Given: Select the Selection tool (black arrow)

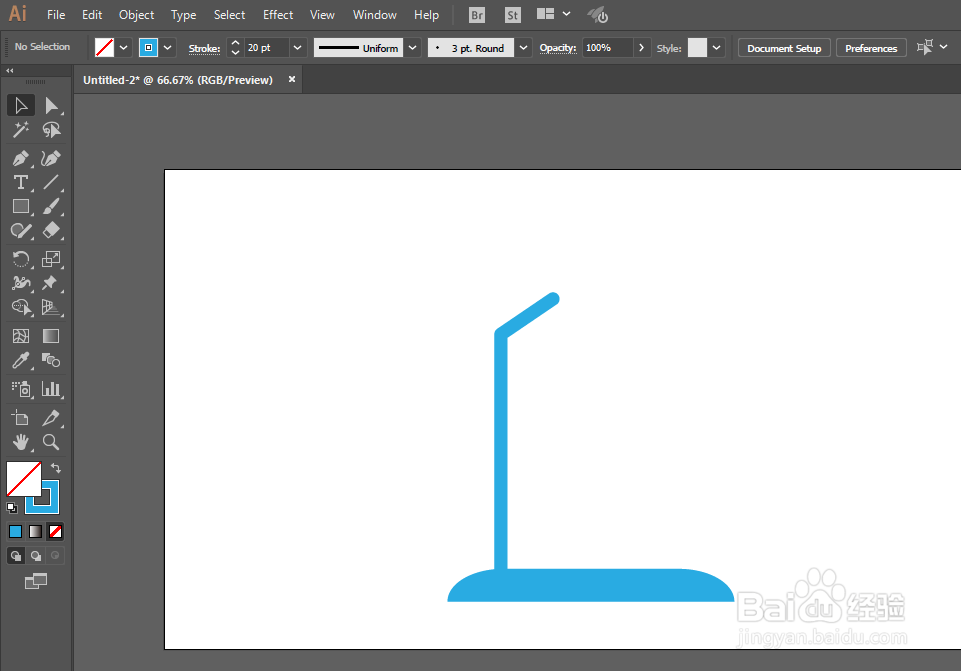Looking at the screenshot, I should pos(21,105).
